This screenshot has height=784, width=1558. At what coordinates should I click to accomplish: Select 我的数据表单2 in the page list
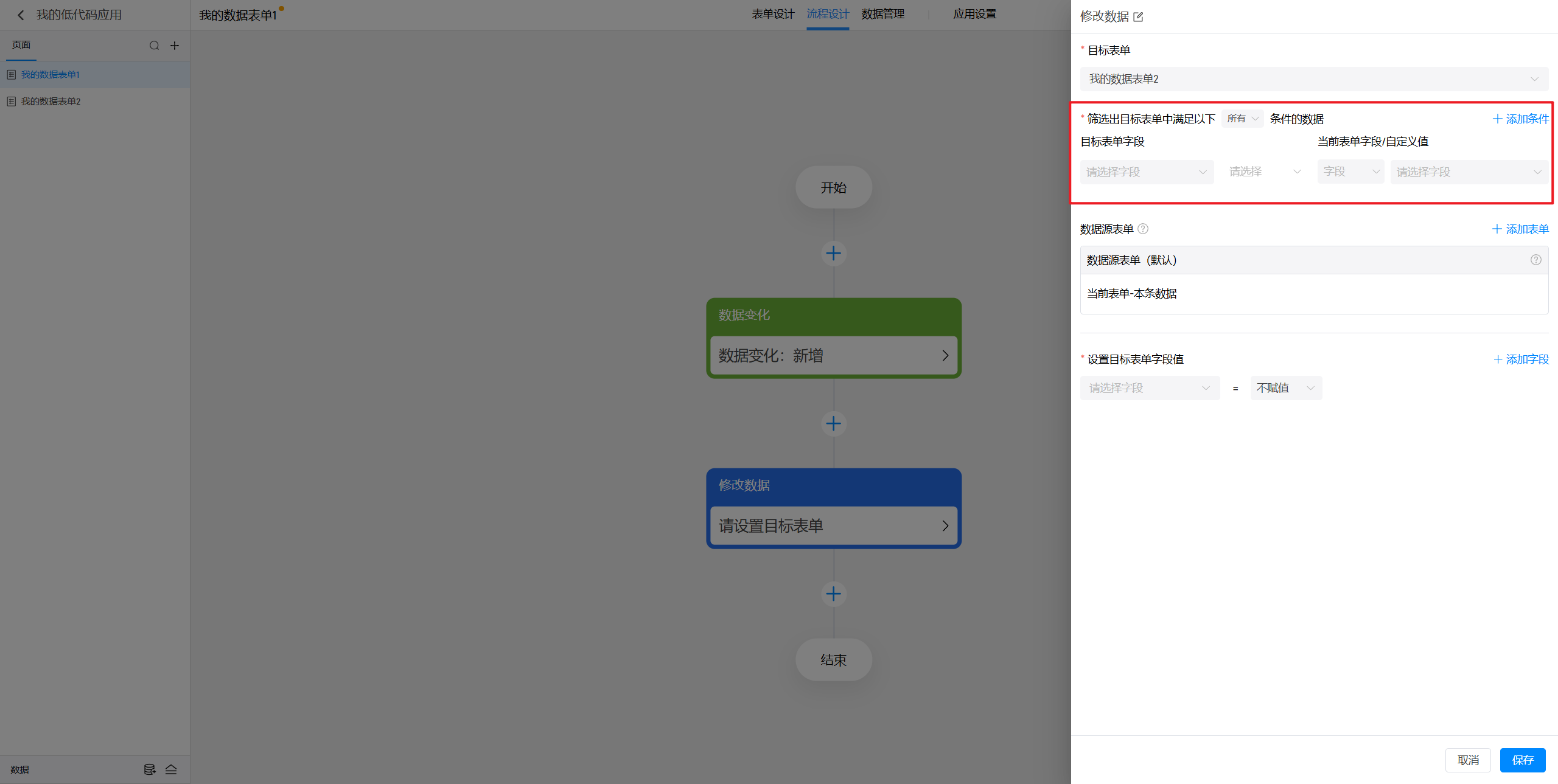(51, 102)
